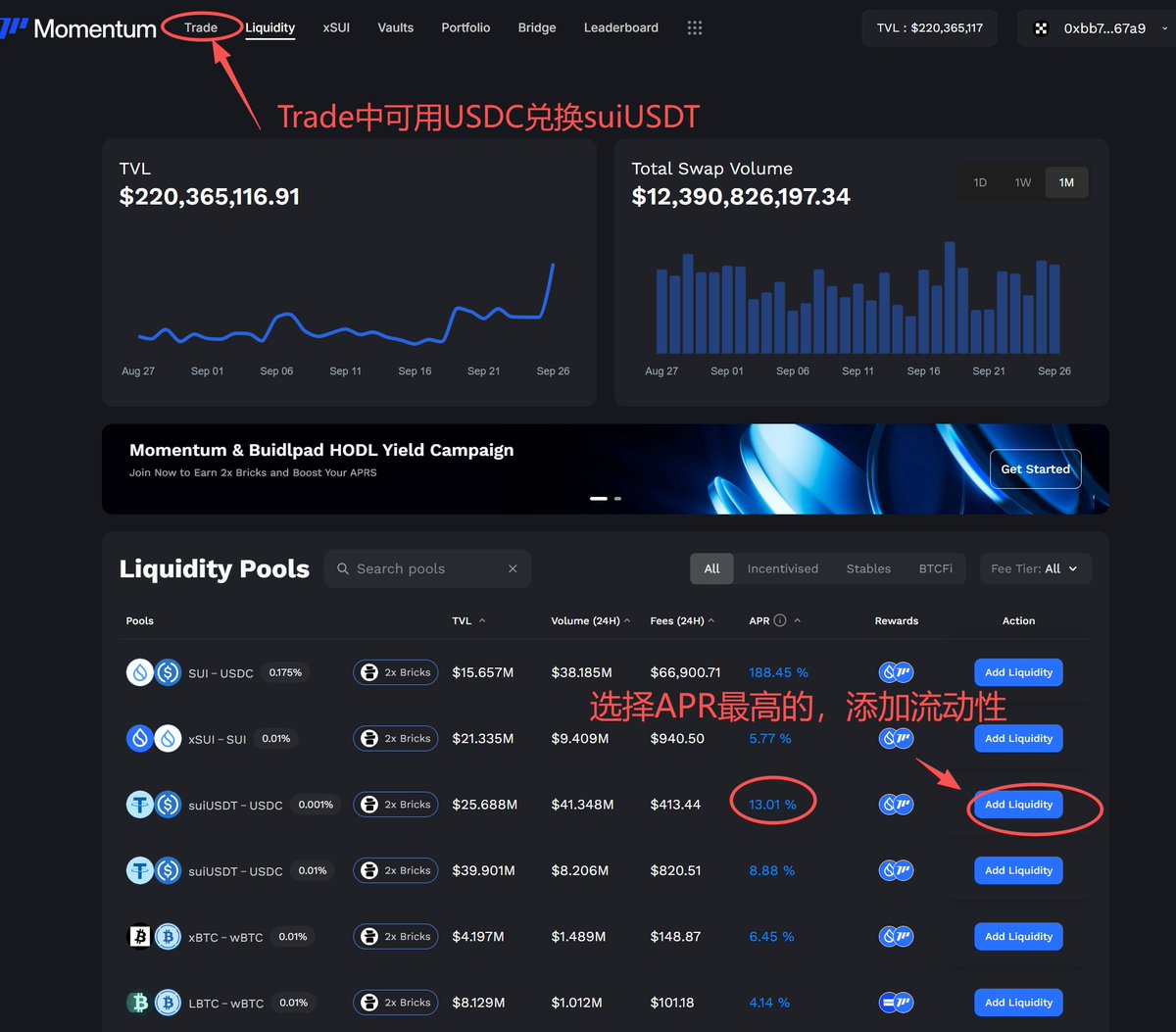Click LBTC – wBTC pool token icons
The image size is (1176, 1032).
pos(154,1003)
